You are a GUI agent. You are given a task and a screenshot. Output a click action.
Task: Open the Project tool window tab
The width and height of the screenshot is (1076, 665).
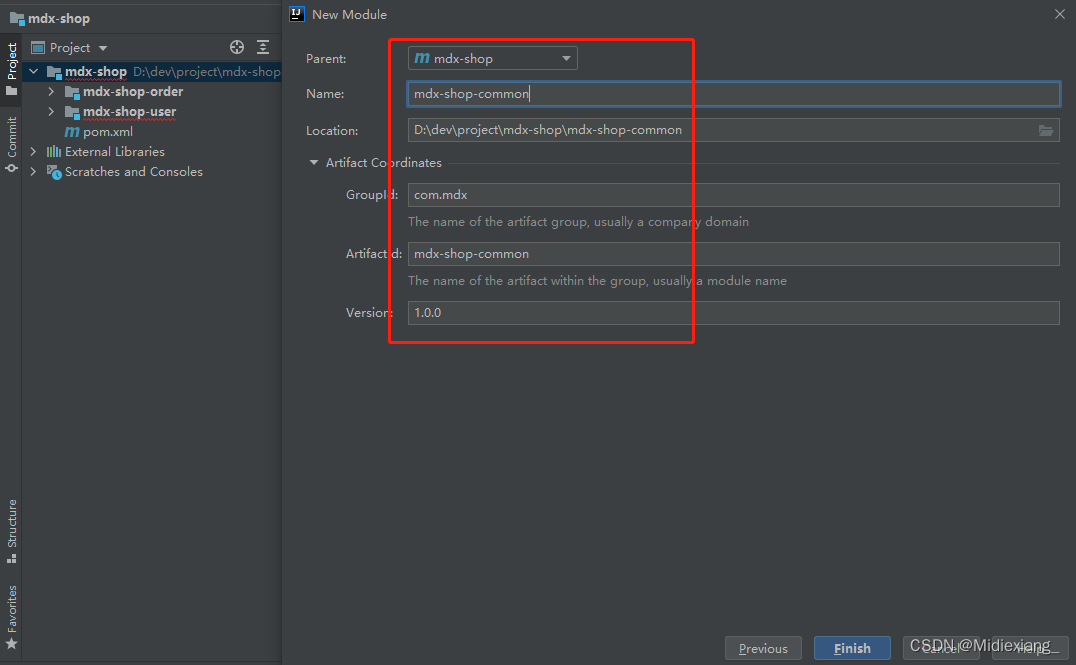tap(12, 70)
